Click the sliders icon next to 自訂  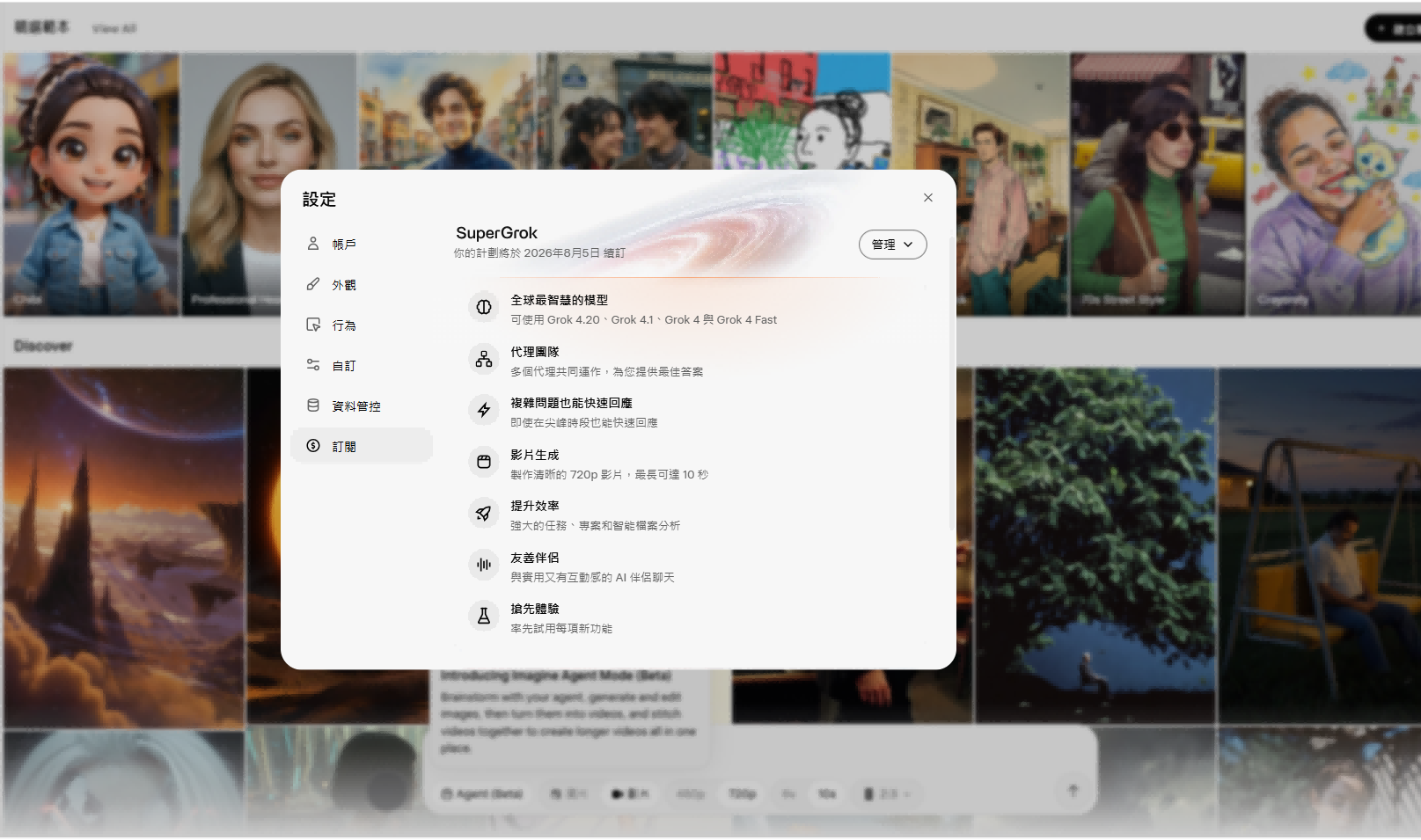(313, 365)
